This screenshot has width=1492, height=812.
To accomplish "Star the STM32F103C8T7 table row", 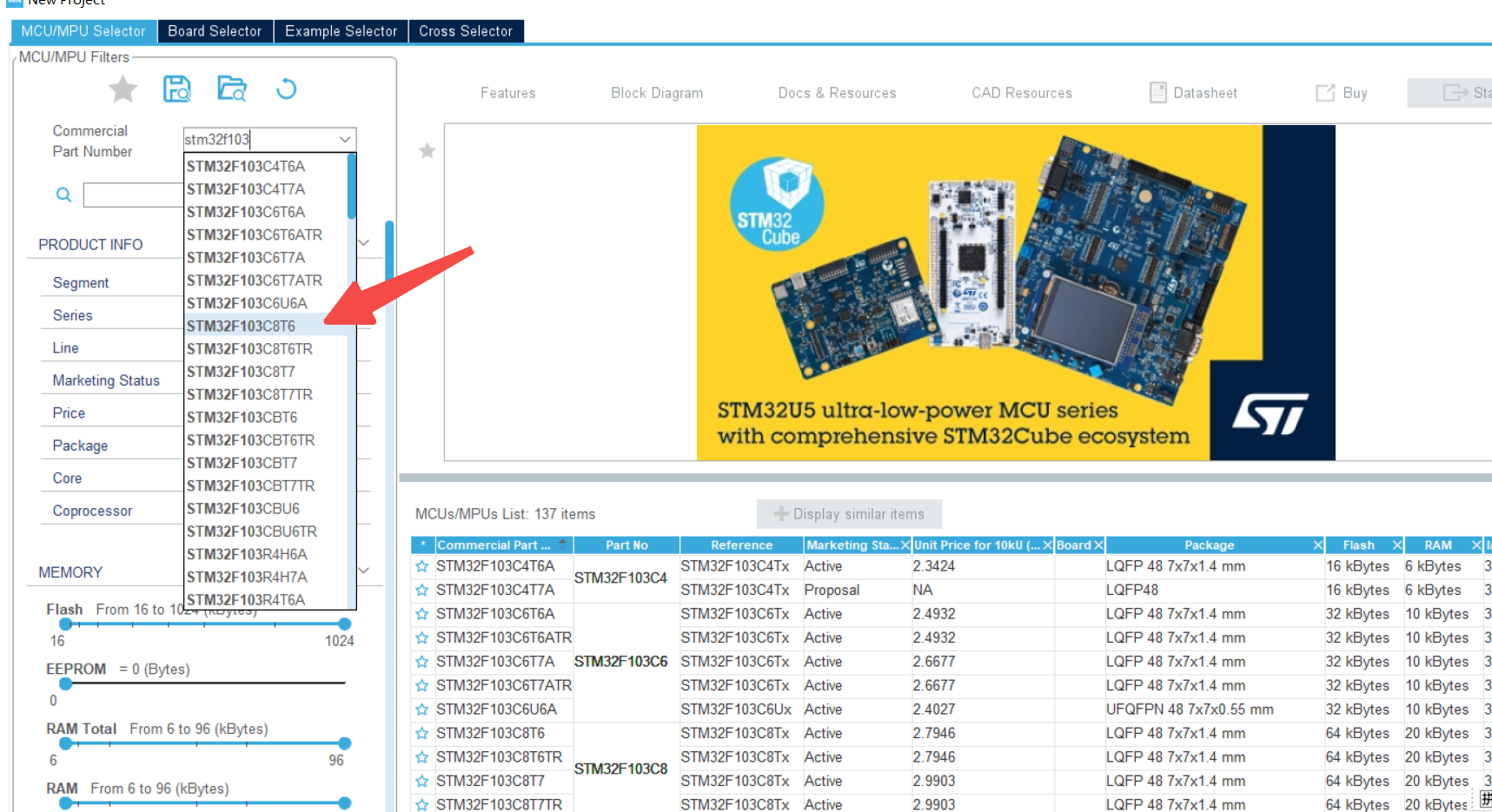I will (422, 782).
